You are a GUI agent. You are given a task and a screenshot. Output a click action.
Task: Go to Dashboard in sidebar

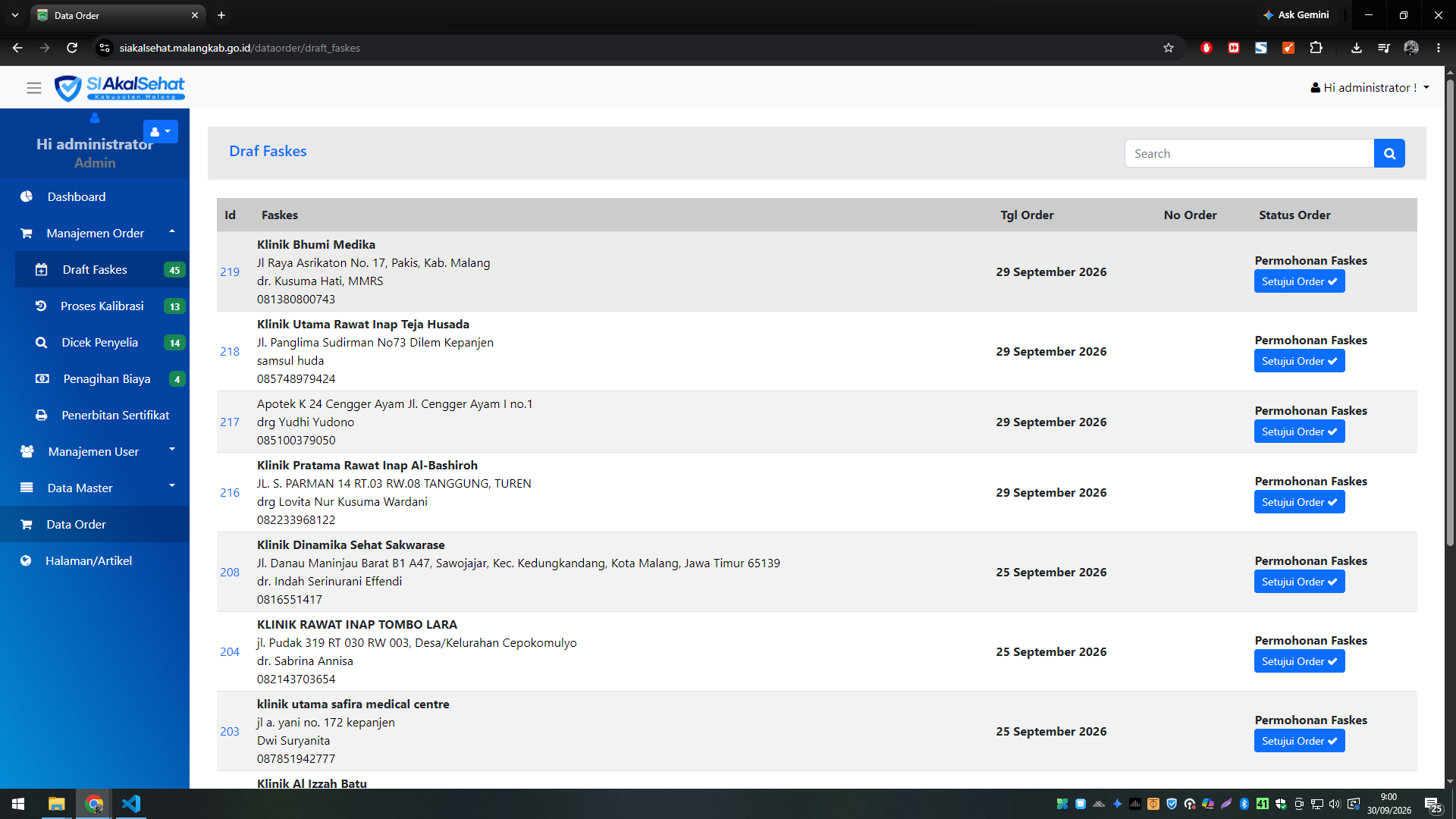tap(95, 196)
